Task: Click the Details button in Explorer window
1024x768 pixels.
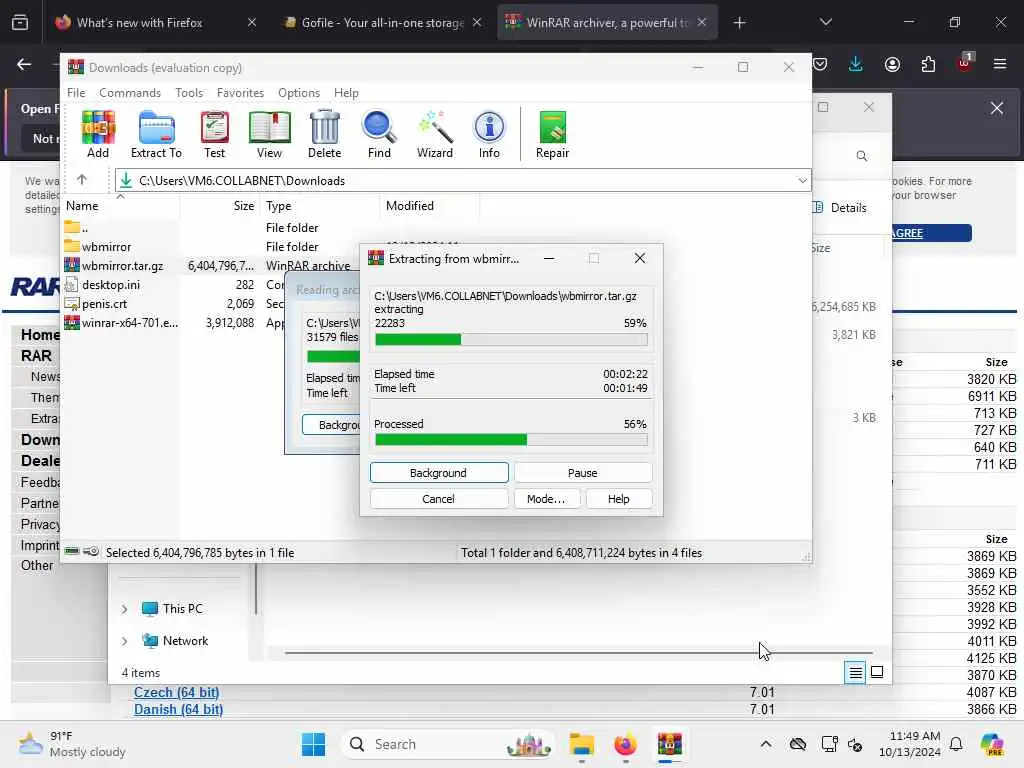Action: [840, 208]
